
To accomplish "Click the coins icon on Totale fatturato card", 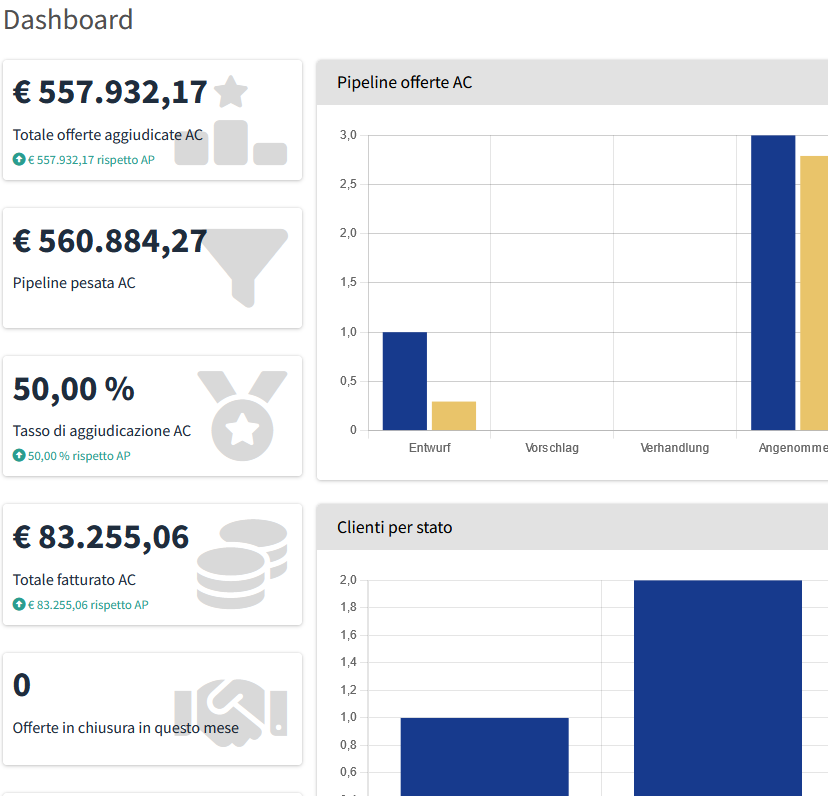I will pos(242,564).
